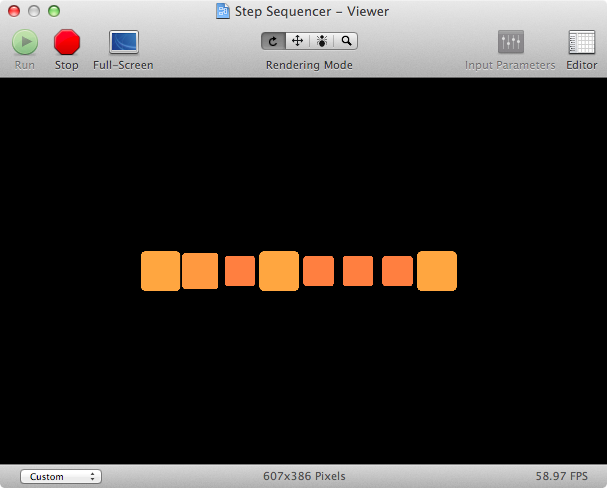Click the fourth large orange step square
Screen dimensions: 607x488
(x=279, y=271)
